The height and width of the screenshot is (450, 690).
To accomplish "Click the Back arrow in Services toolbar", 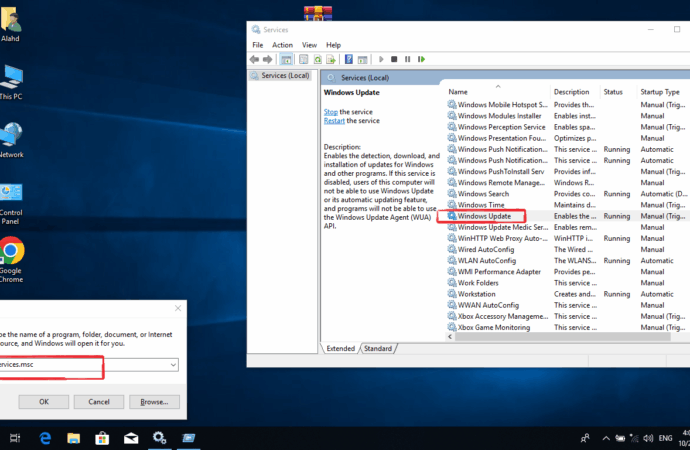I will pyautogui.click(x=256, y=60).
